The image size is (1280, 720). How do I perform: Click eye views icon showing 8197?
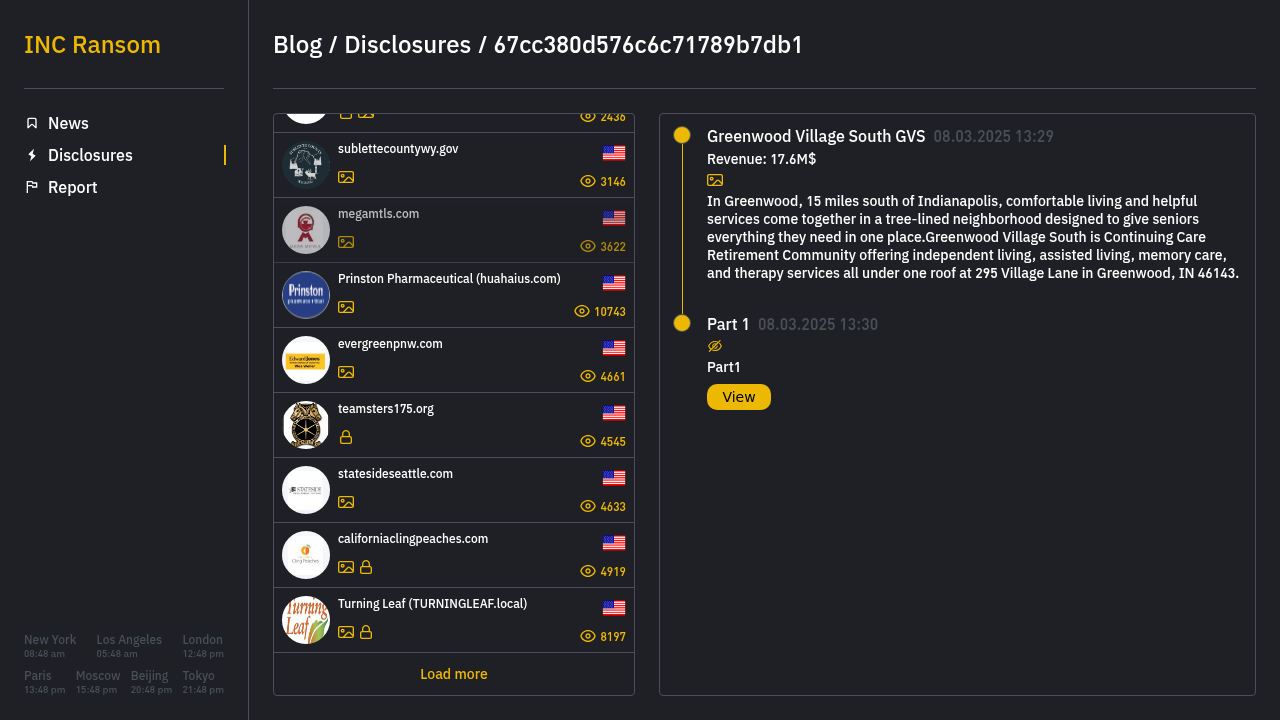(x=588, y=636)
